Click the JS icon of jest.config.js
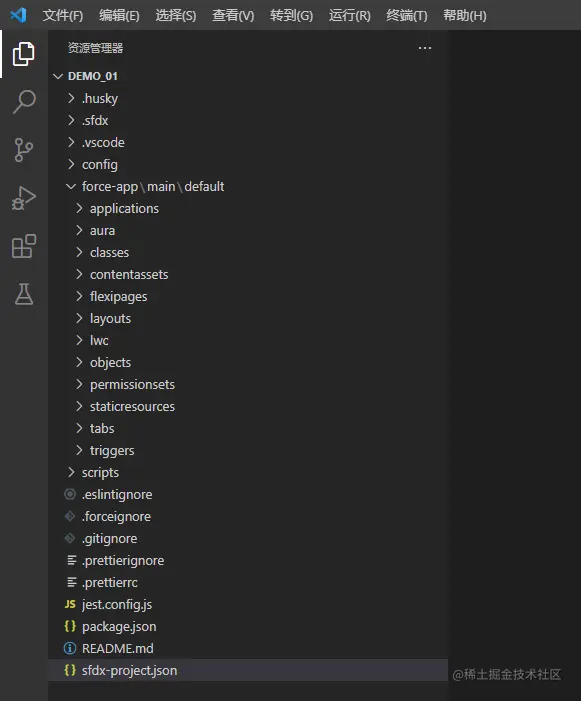The height and width of the screenshot is (701, 581). [x=70, y=604]
